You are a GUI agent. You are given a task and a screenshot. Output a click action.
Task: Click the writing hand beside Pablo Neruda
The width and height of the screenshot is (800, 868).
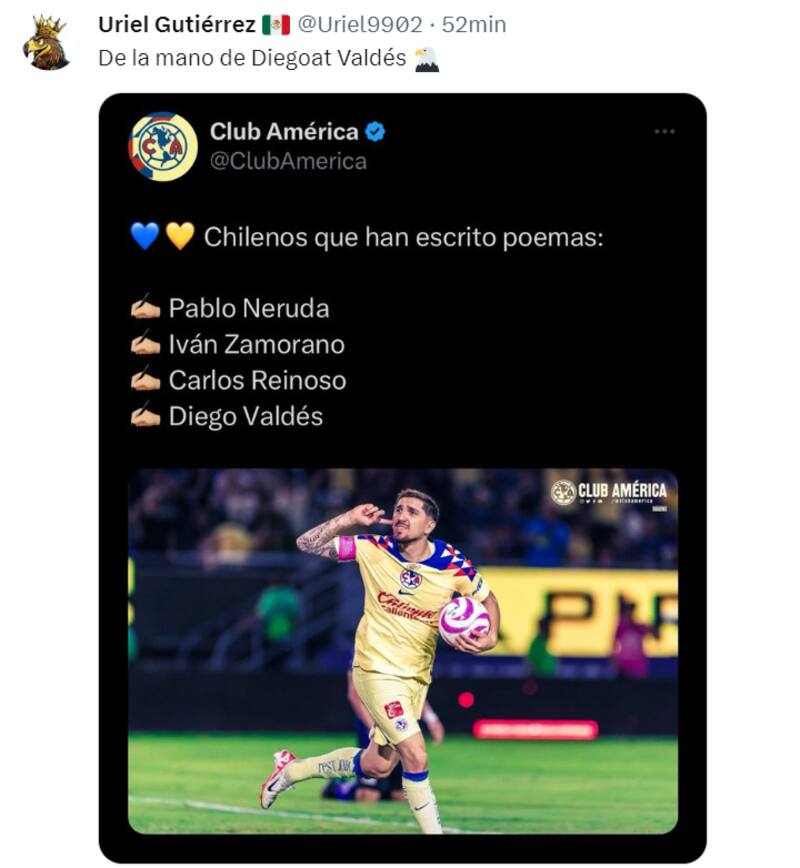[146, 308]
